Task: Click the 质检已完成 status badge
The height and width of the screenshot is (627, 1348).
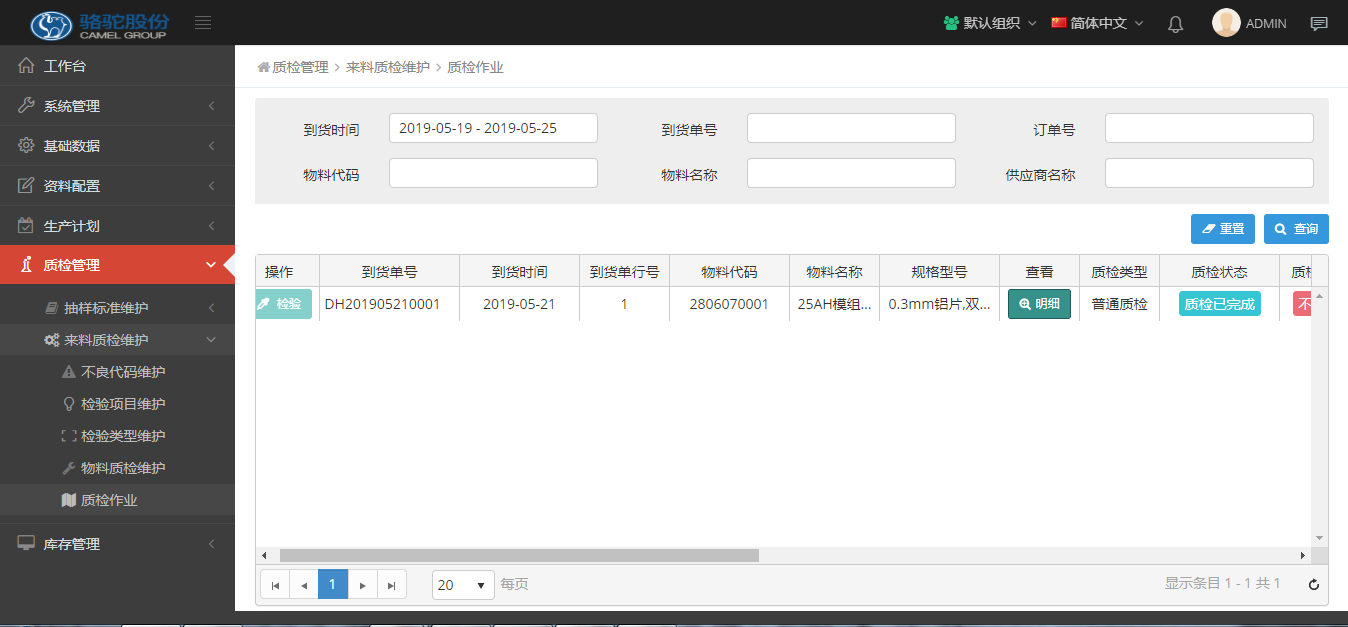Action: point(1219,304)
